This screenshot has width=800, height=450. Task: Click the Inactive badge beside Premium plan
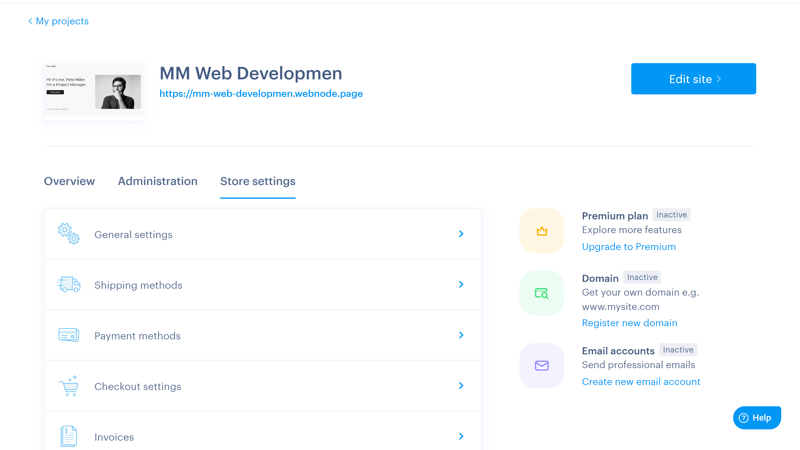click(x=671, y=215)
